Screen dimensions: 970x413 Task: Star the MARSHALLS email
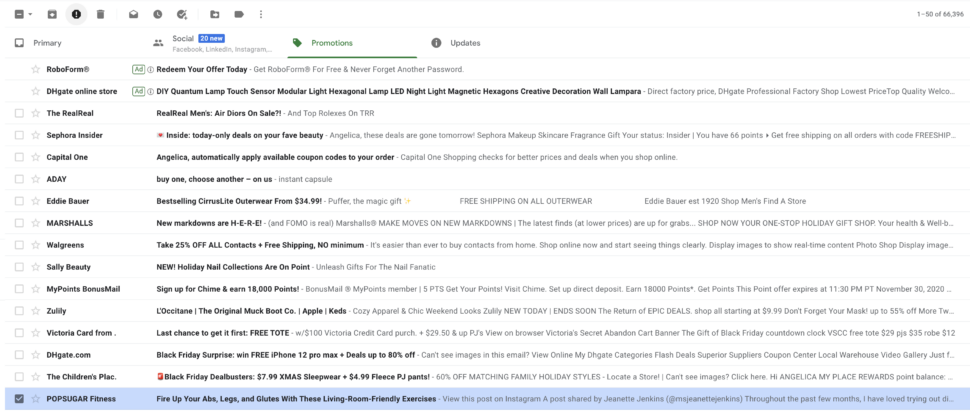36,223
